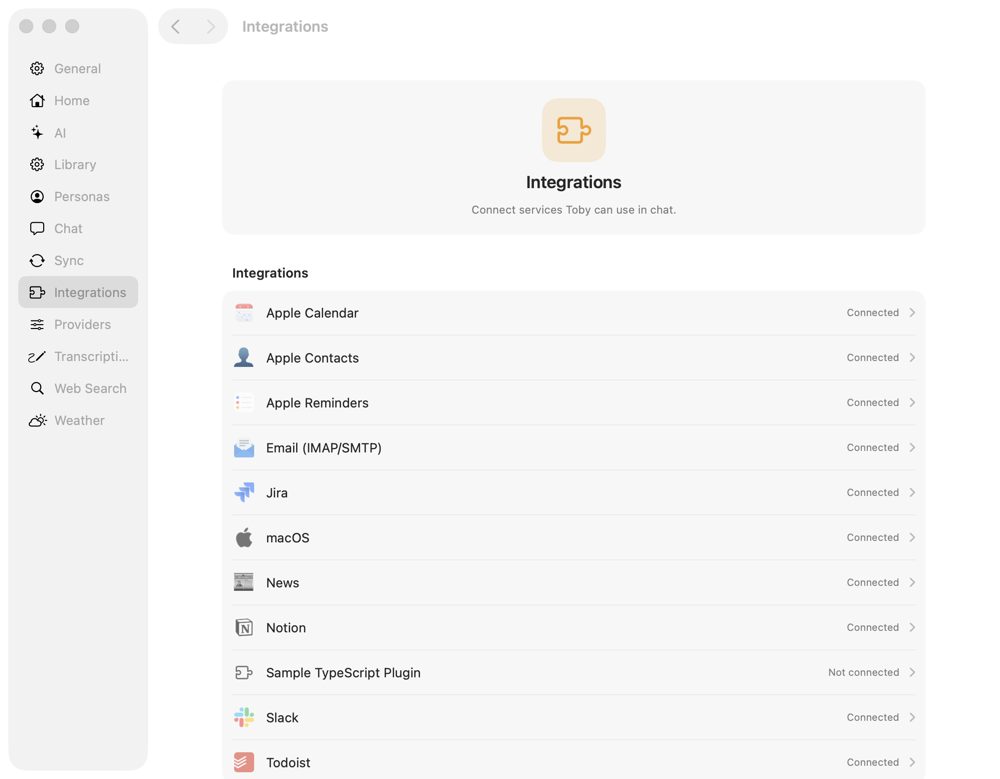This screenshot has width=1000, height=779.
Task: Open the General settings tab
Action: (x=78, y=68)
